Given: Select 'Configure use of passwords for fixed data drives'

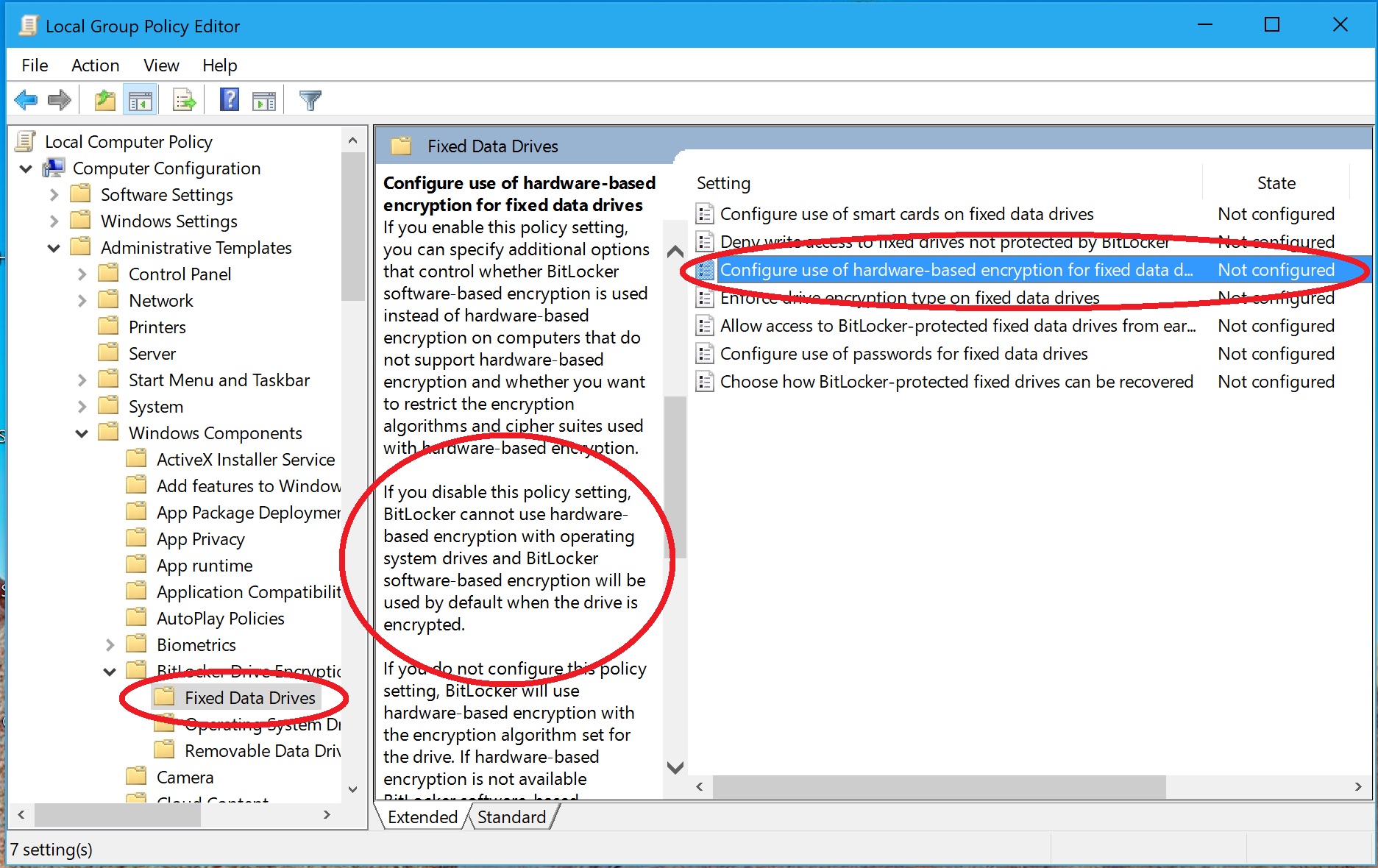Looking at the screenshot, I should (x=903, y=354).
